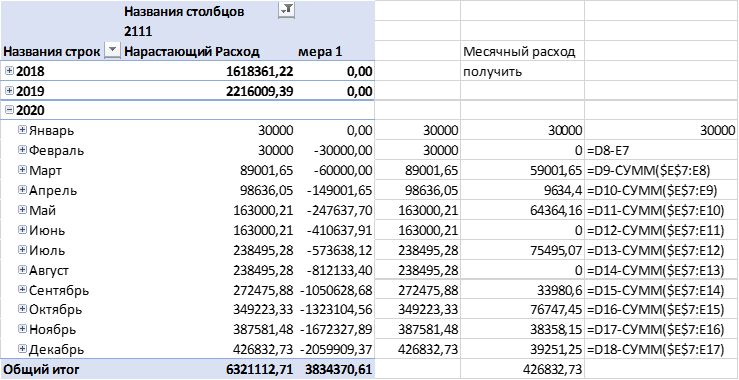This screenshot has width=739, height=380.
Task: Expand the 2019 year group
Action: click(x=9, y=91)
